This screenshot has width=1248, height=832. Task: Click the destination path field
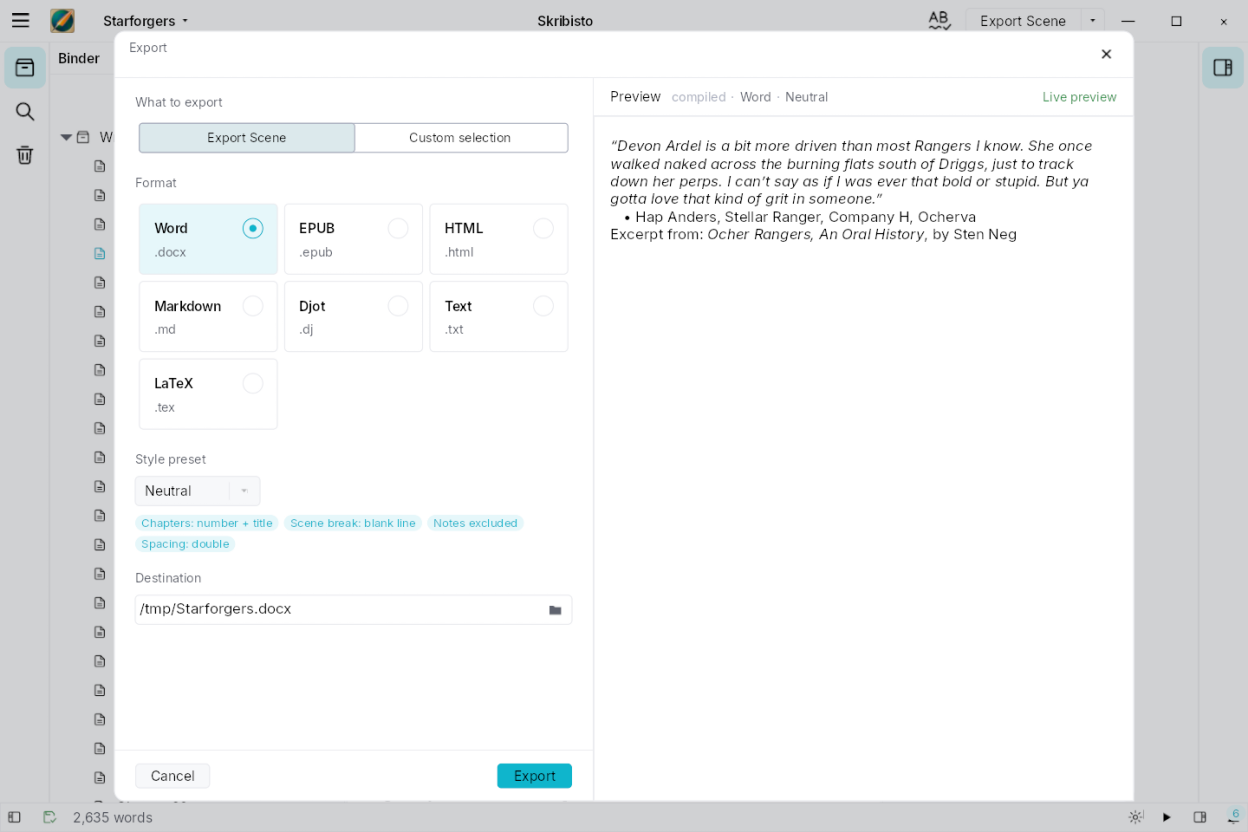354,610
